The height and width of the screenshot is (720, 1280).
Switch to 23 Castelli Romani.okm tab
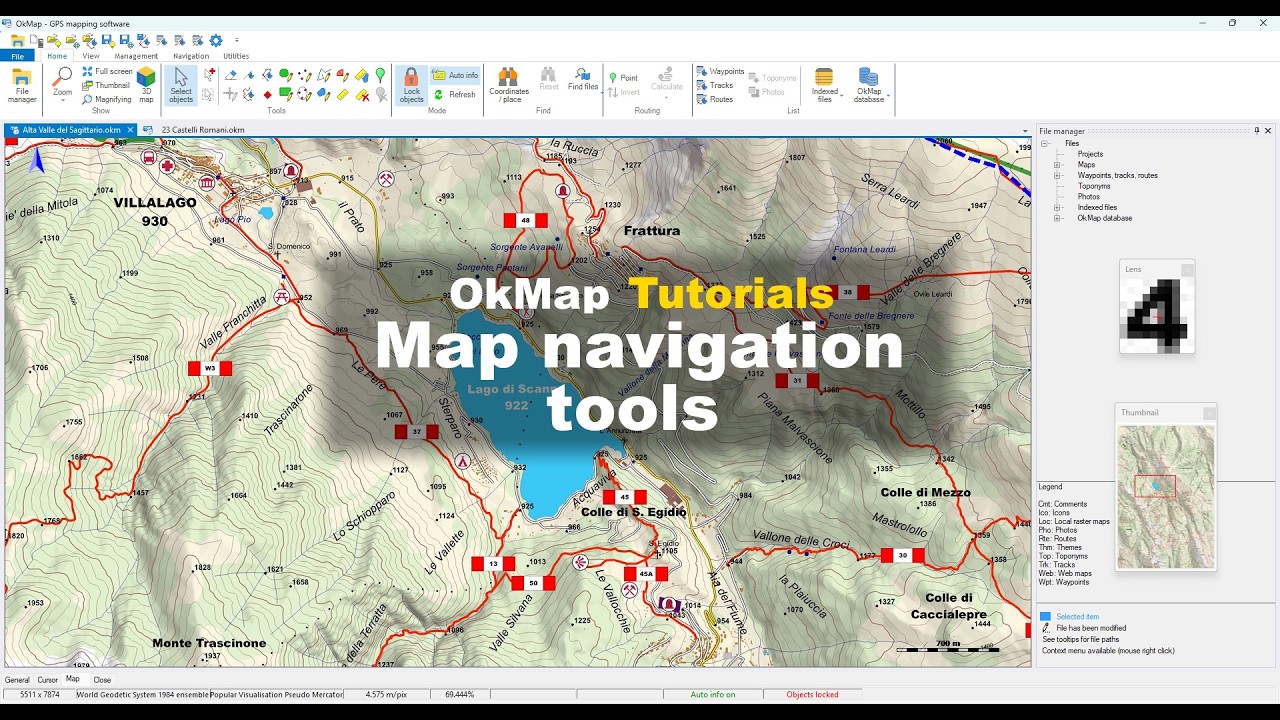[196, 130]
